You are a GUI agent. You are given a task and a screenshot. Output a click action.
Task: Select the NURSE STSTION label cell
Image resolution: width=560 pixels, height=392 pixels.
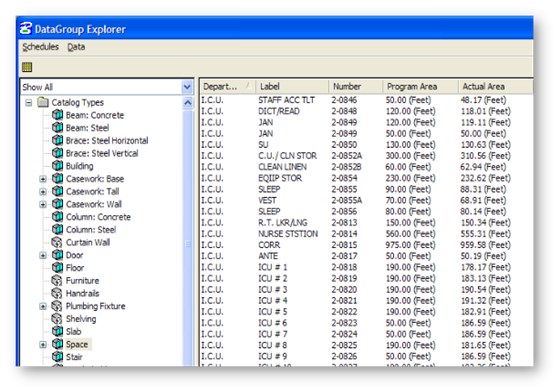pos(288,234)
